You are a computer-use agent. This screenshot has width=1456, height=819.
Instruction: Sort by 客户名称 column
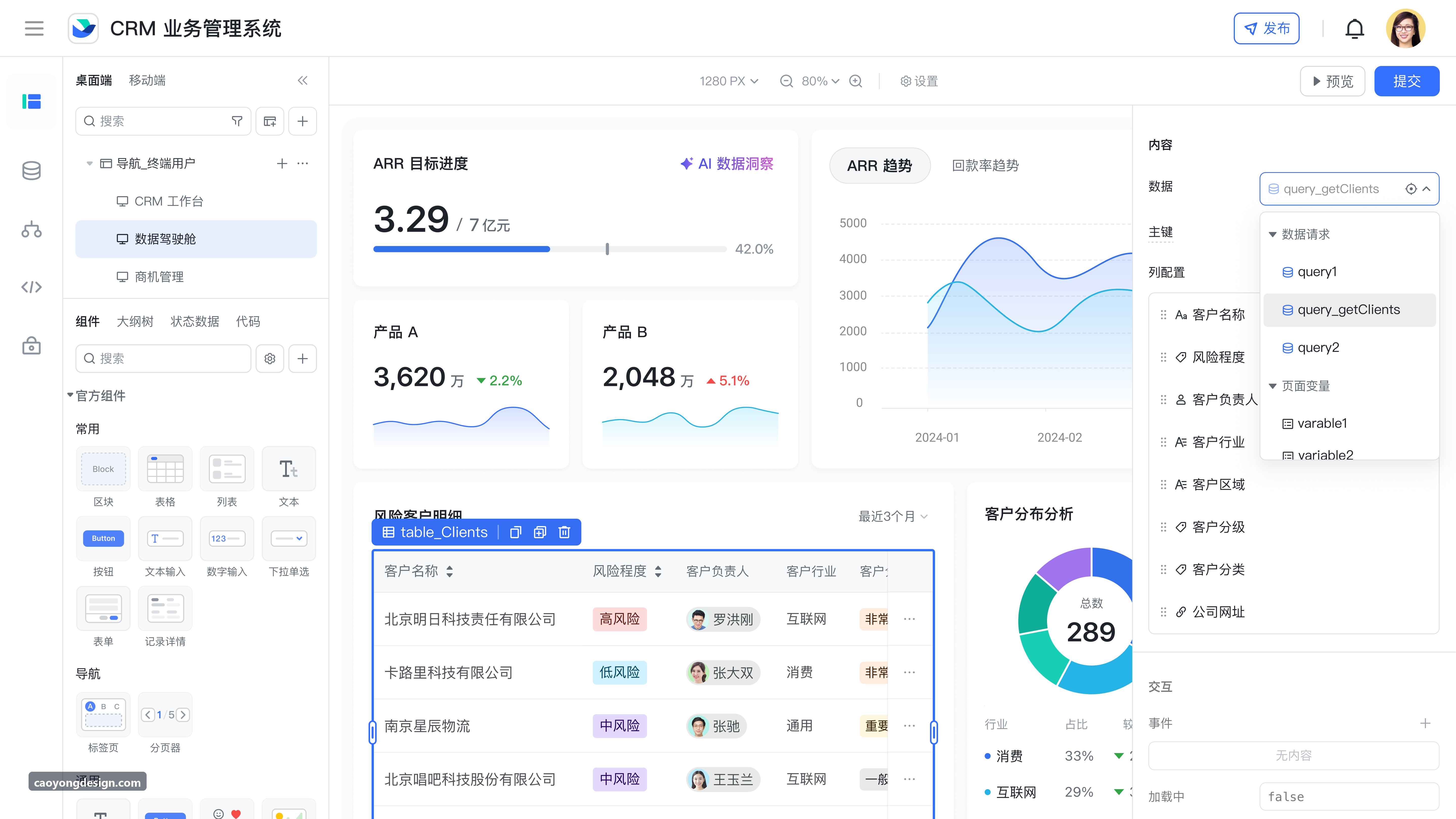click(x=449, y=572)
